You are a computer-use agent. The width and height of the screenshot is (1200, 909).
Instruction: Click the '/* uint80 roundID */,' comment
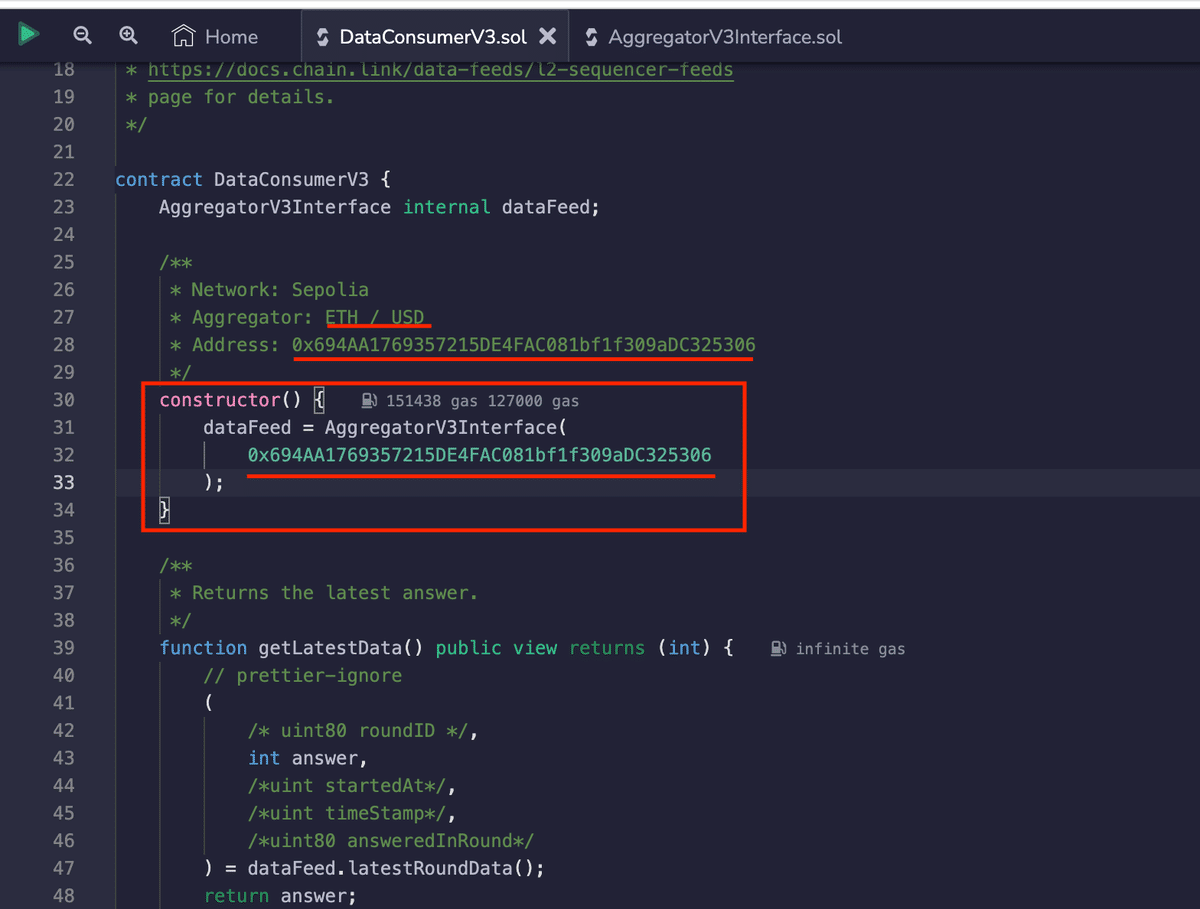pyautogui.click(x=364, y=731)
